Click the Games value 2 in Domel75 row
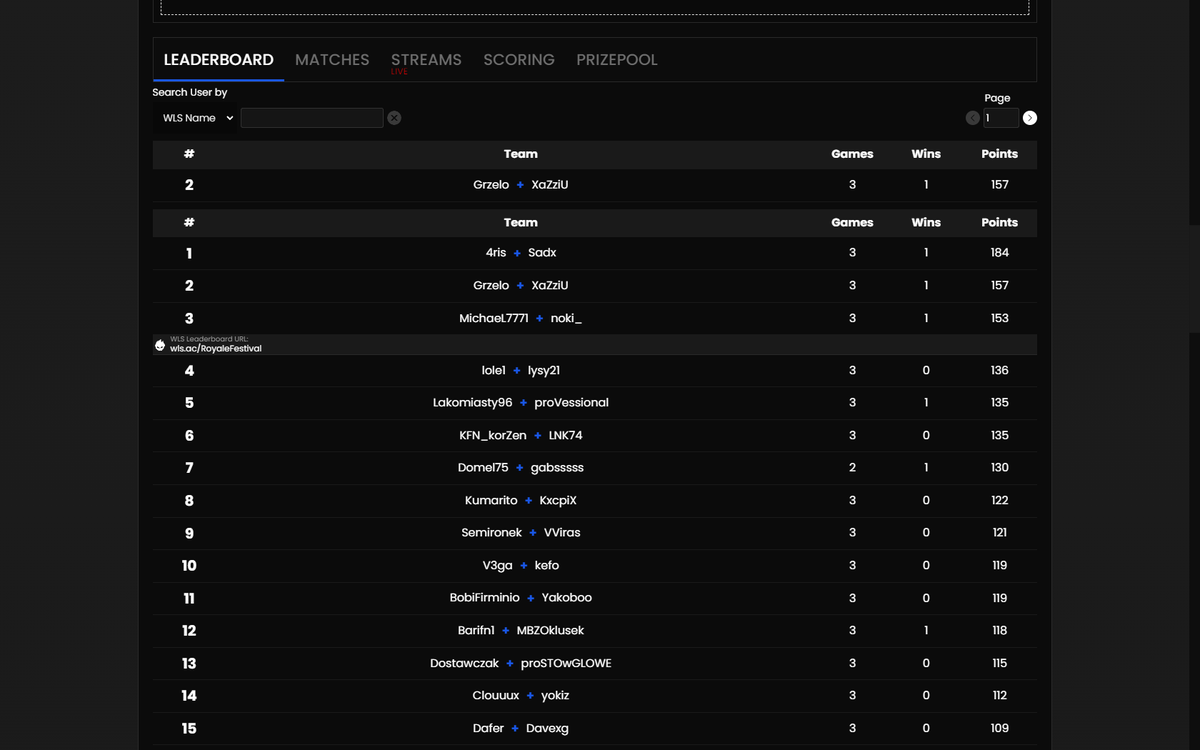1200x750 pixels. click(x=852, y=468)
